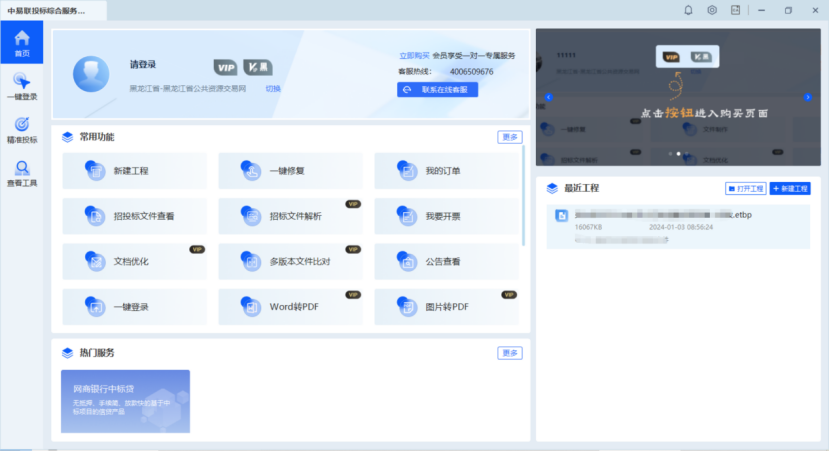Open 多版本文件比对 comparison tool
This screenshot has width=830, height=451.
[x=290, y=262]
